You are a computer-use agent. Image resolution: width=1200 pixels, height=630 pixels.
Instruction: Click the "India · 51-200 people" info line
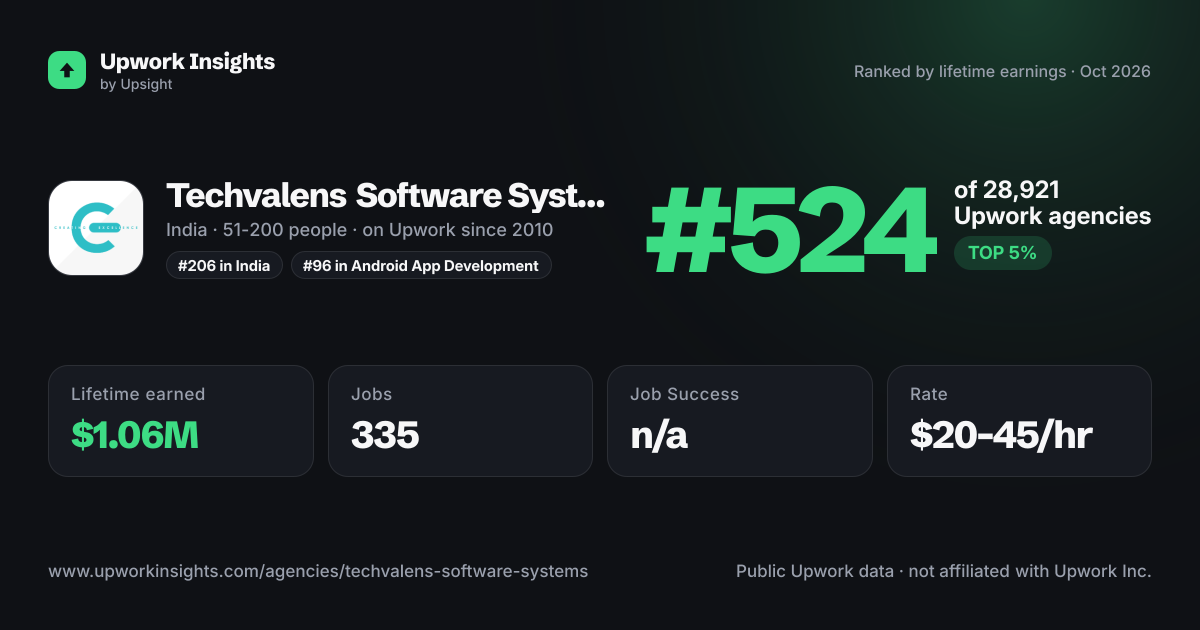360,230
